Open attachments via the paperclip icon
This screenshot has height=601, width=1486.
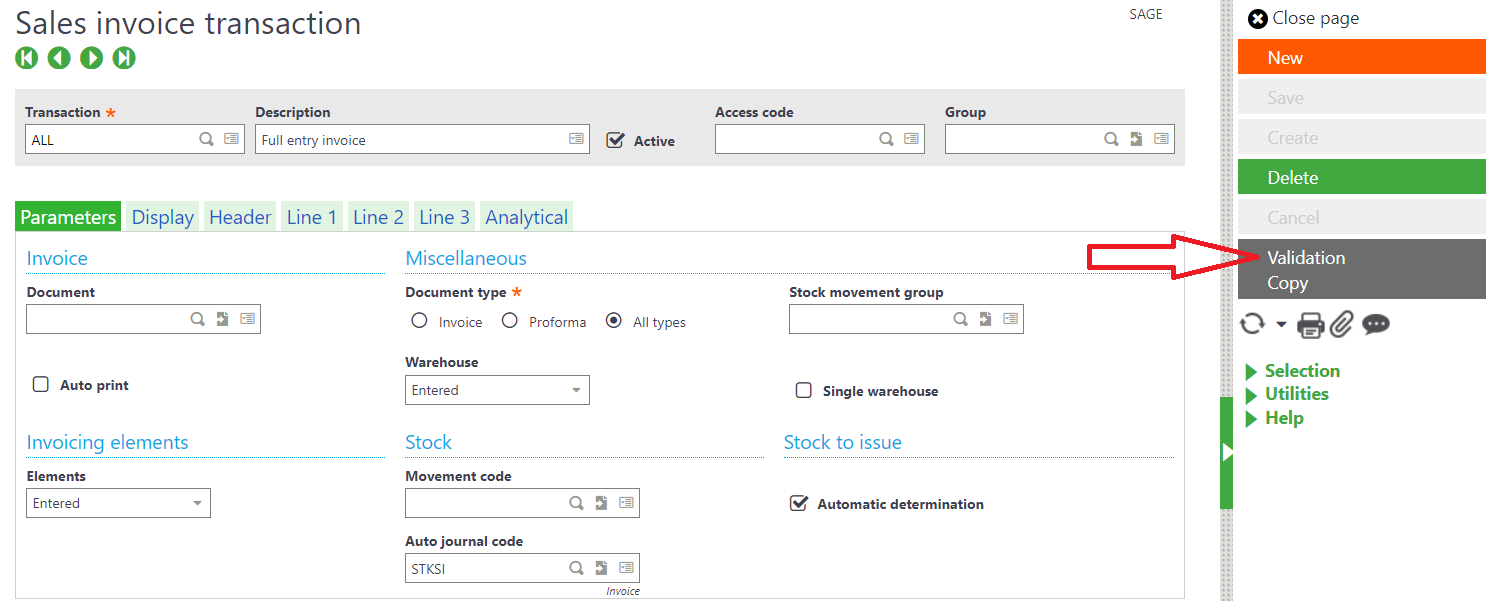coord(1341,324)
